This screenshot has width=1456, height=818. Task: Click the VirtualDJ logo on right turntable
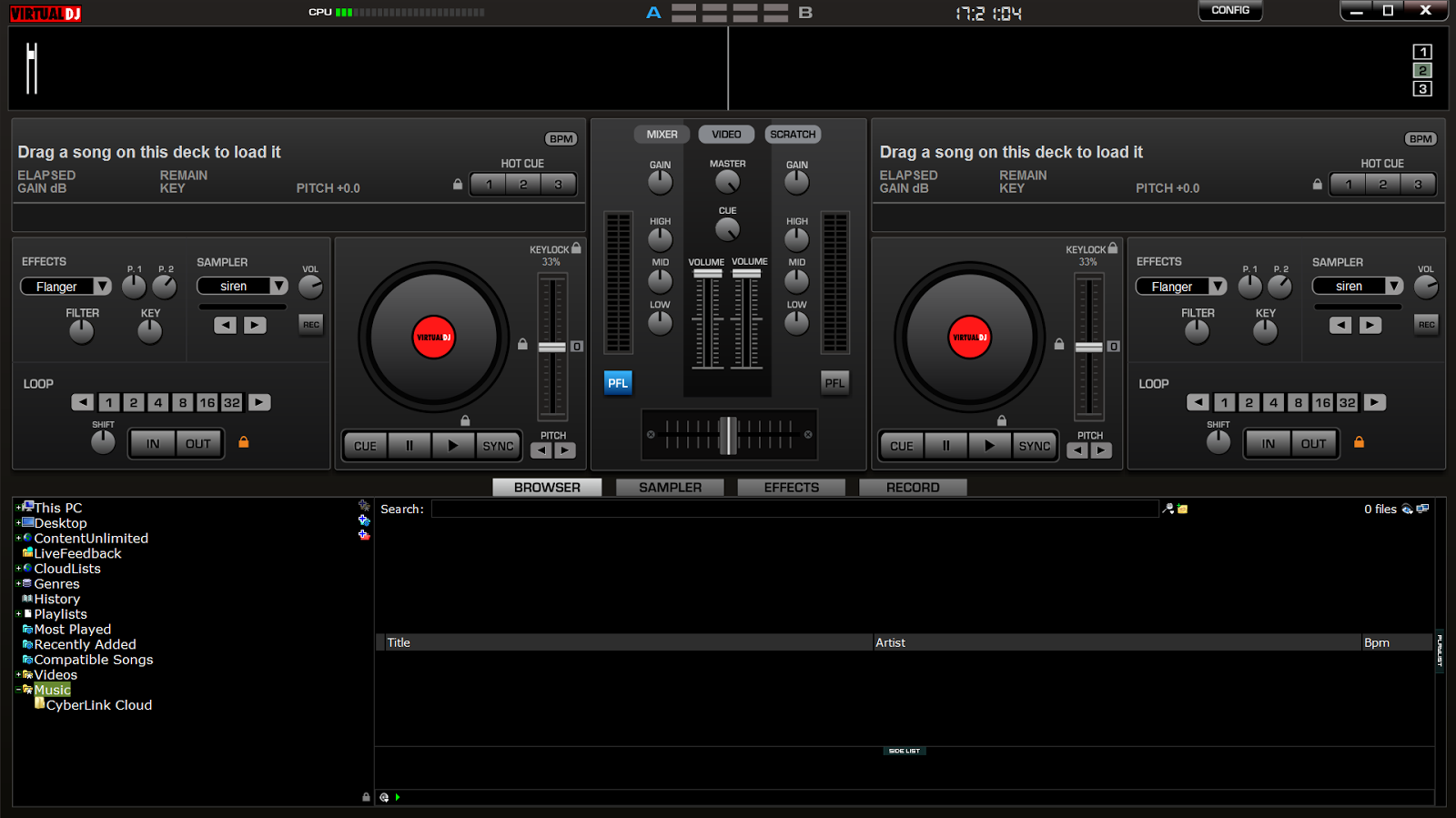(x=970, y=338)
